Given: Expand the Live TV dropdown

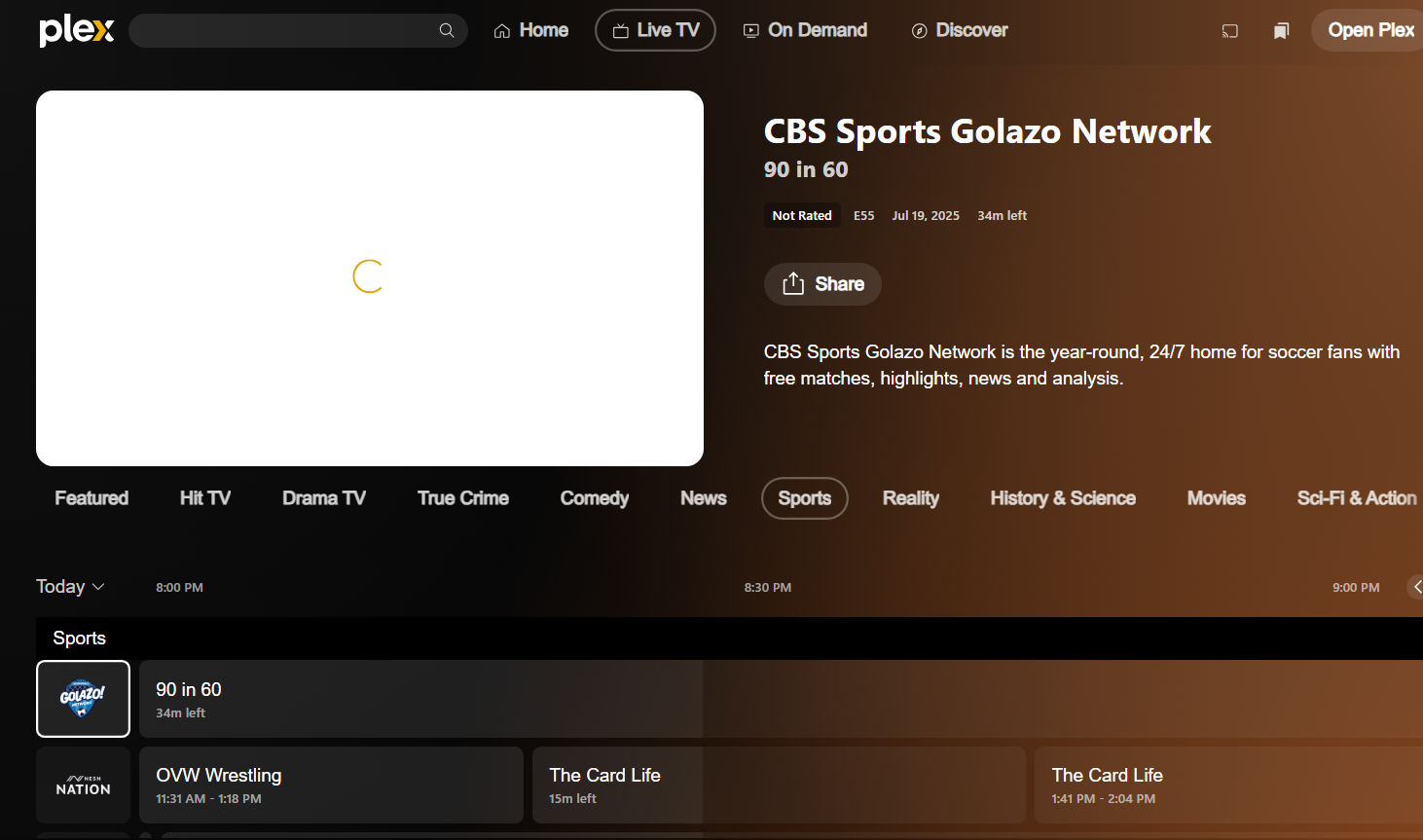Looking at the screenshot, I should pyautogui.click(x=655, y=30).
